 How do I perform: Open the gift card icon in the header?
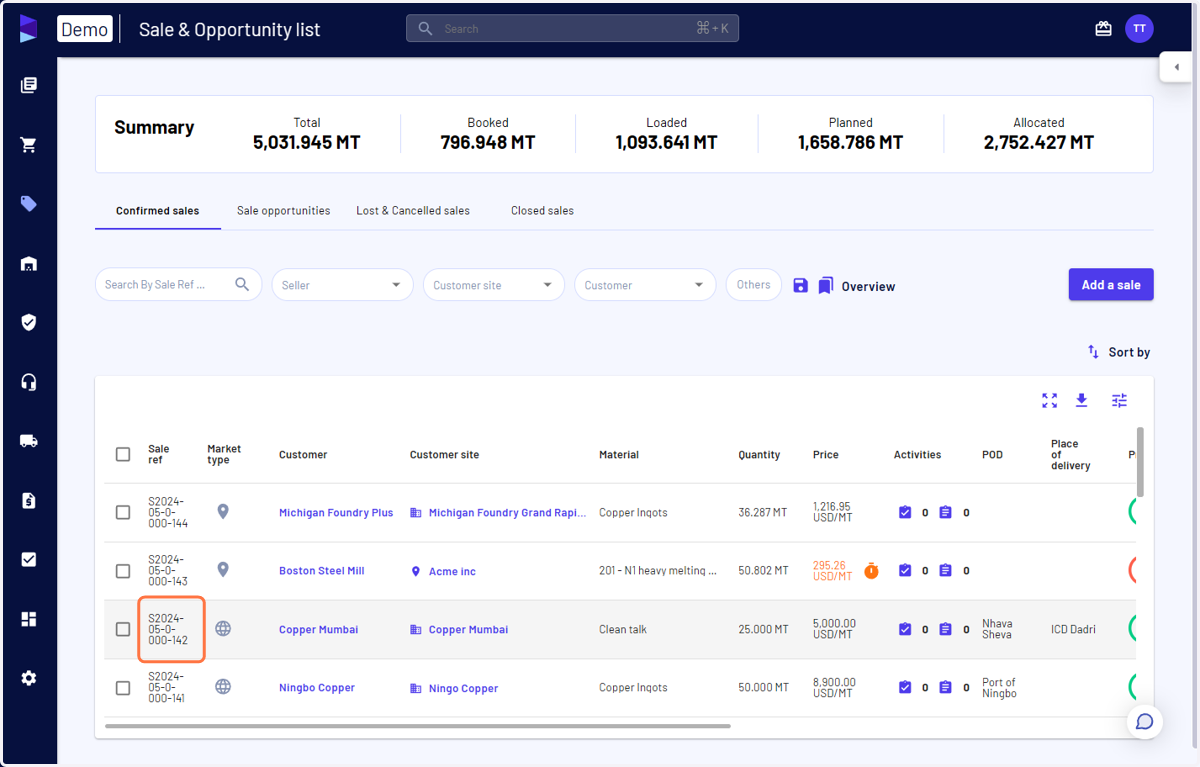tap(1103, 29)
